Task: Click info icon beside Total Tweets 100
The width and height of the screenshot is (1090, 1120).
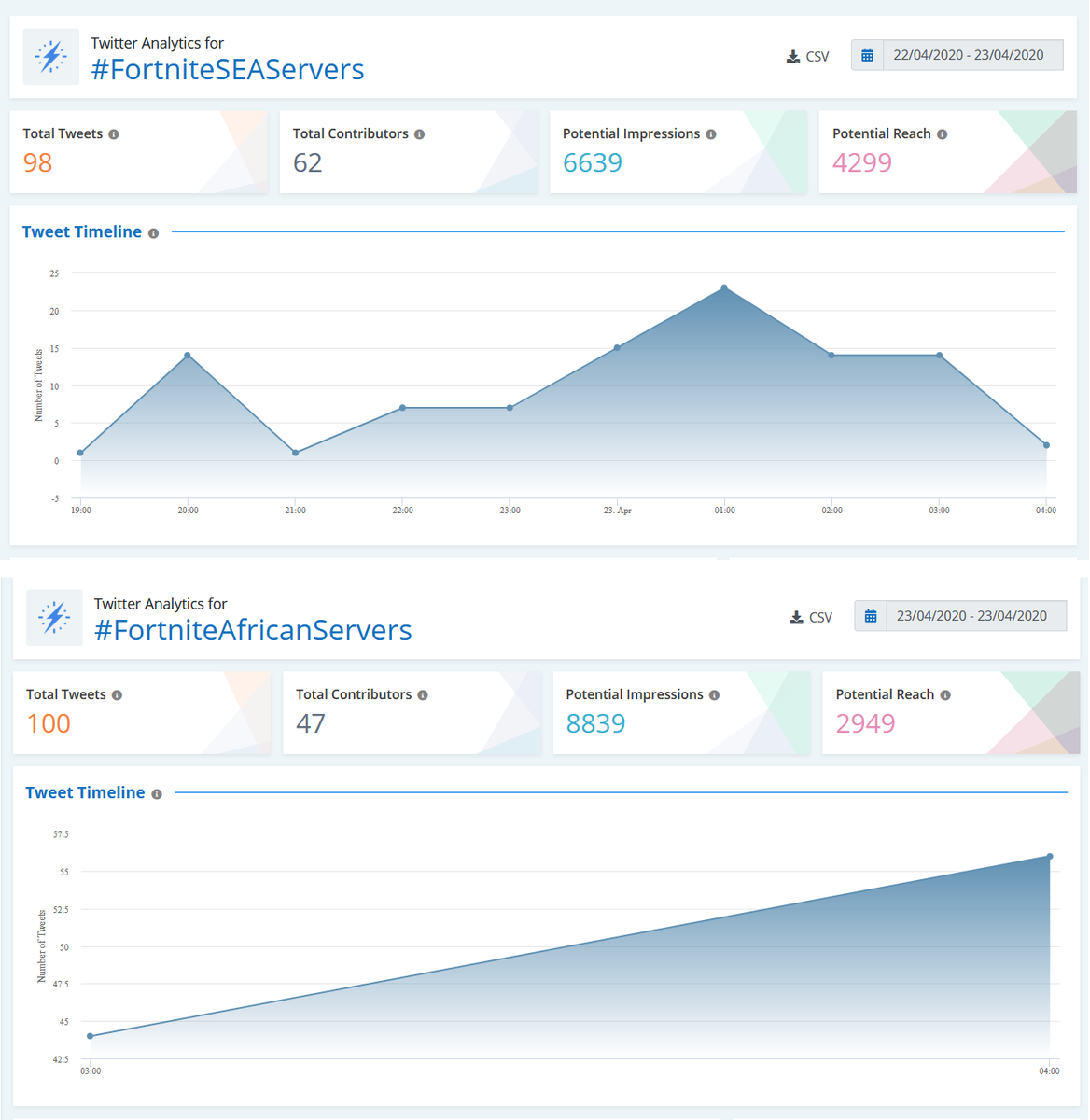Action: click(x=117, y=695)
